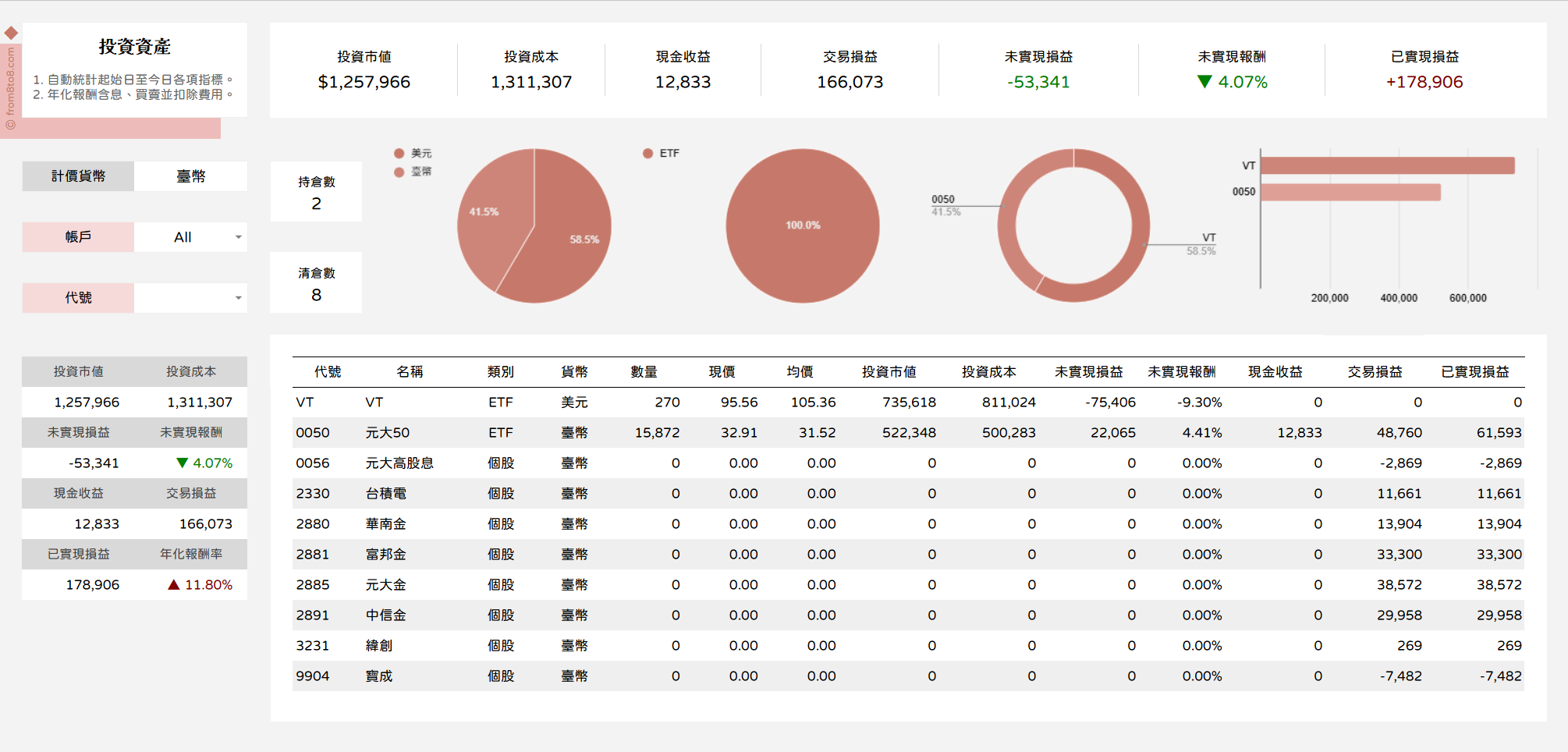
Task: Click the 0050 bar in the bar chart
Action: (1350, 192)
